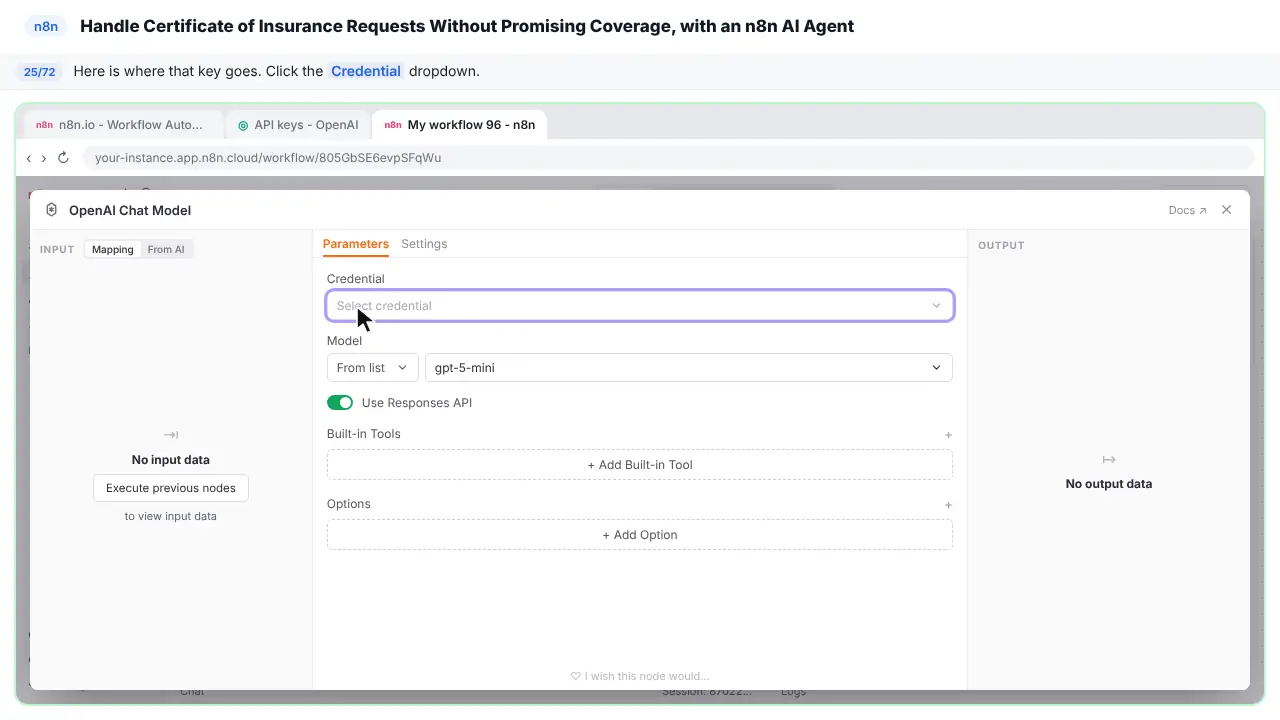The image size is (1280, 720).
Task: Click the Model field label
Action: [345, 341]
